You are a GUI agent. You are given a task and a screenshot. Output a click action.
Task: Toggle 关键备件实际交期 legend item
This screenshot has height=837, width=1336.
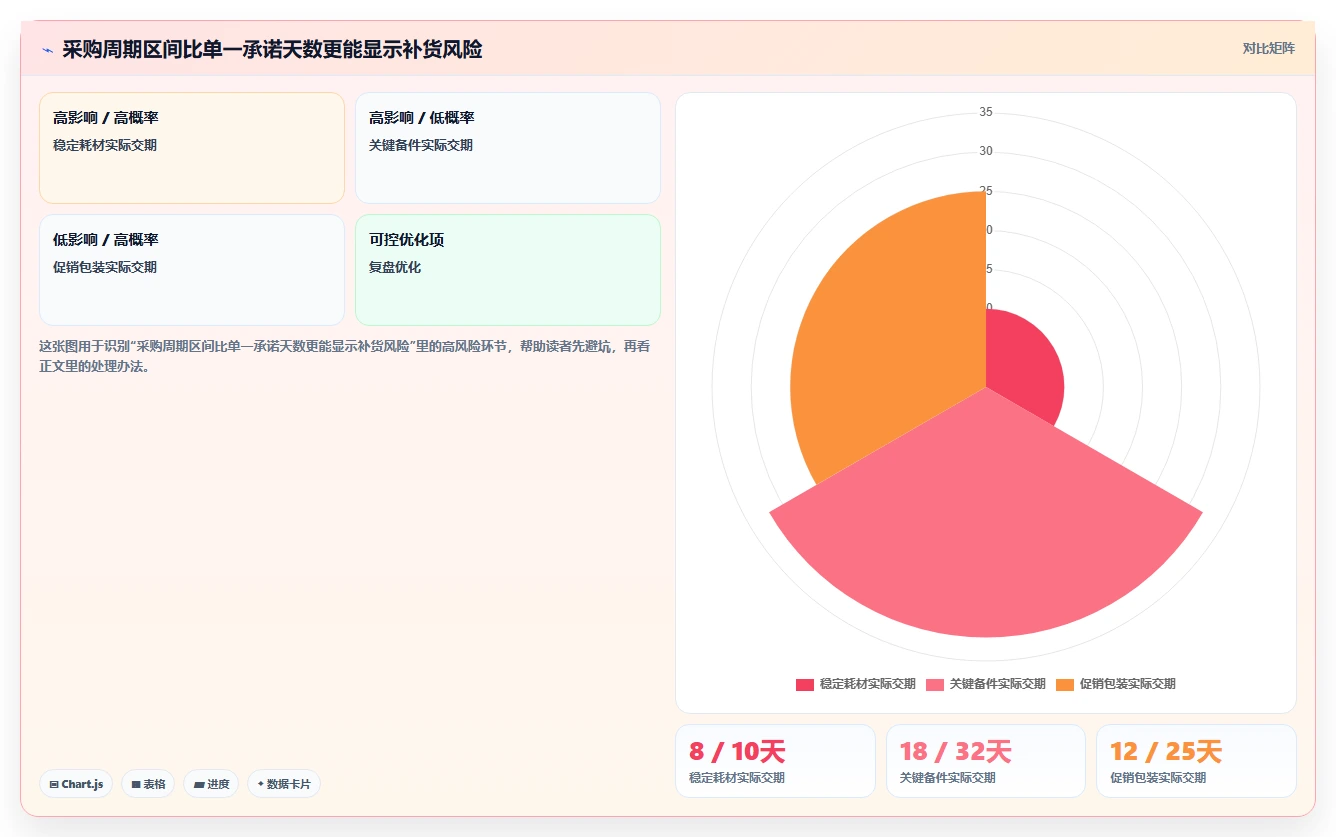[985, 684]
